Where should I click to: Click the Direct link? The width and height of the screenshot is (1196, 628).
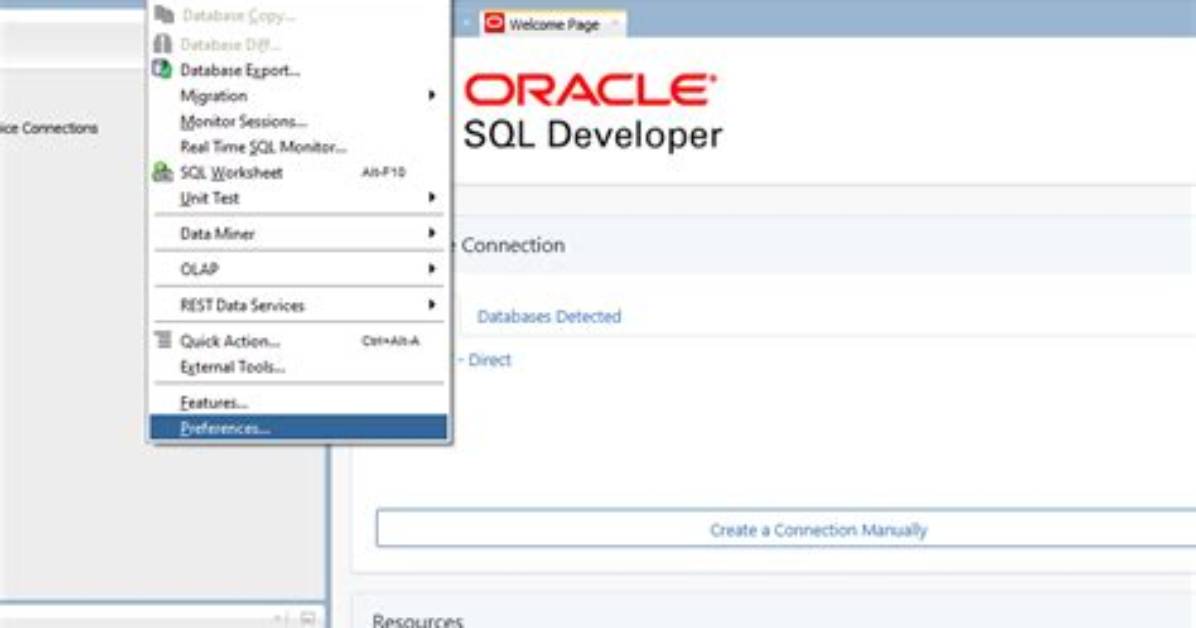click(x=489, y=359)
